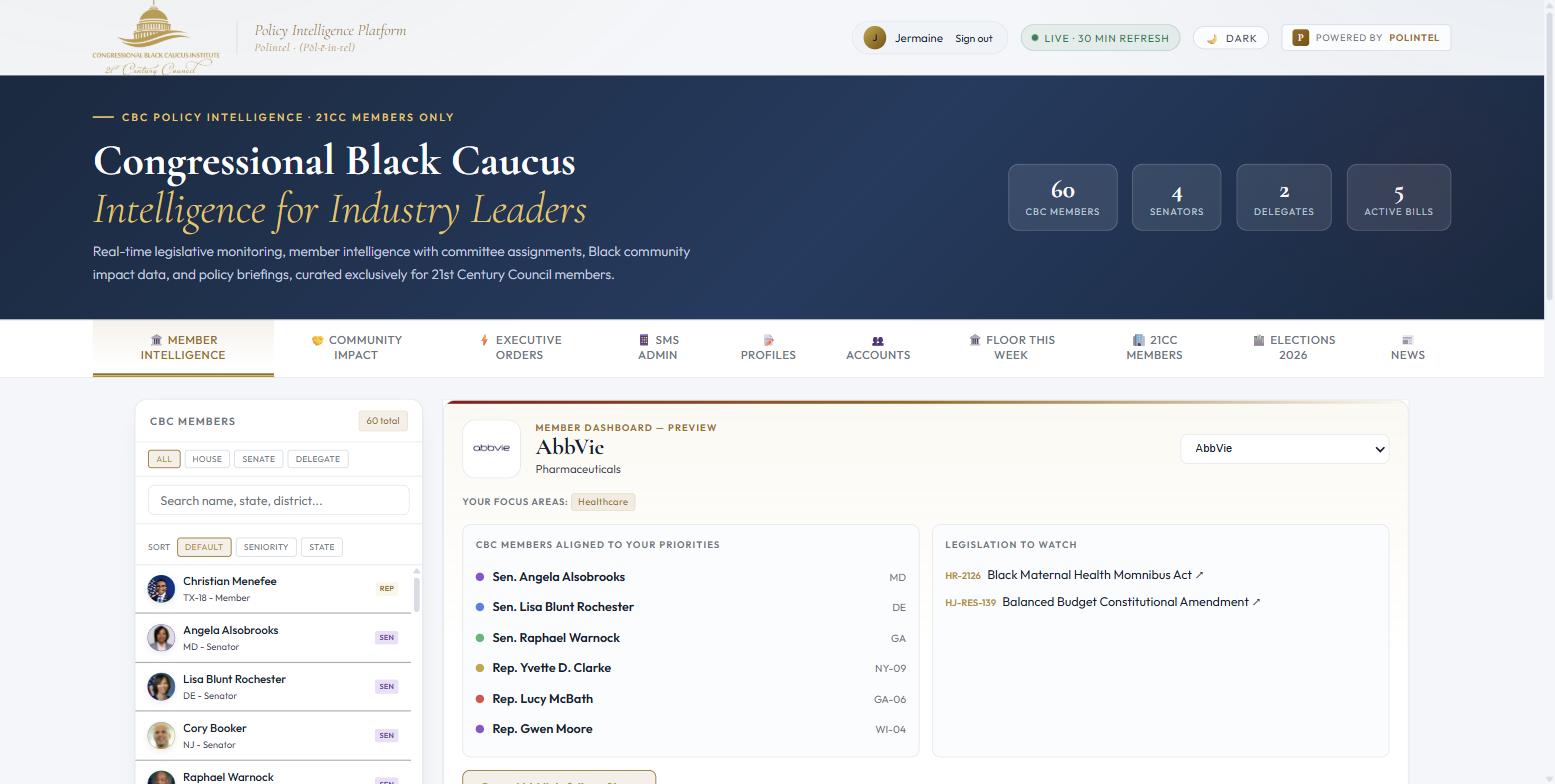Click Angela Alsobrooks' profile photo
1555x784 pixels.
coord(161,638)
